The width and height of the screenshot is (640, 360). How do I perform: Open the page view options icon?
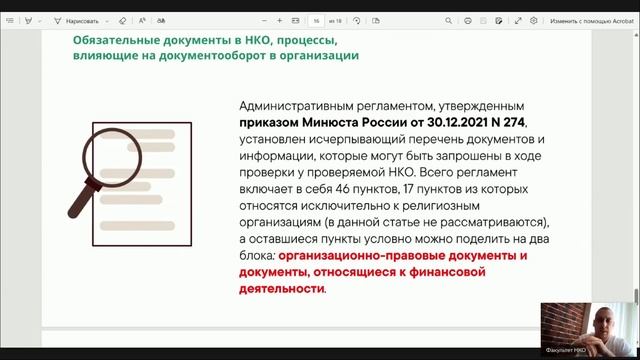[x=376, y=20]
